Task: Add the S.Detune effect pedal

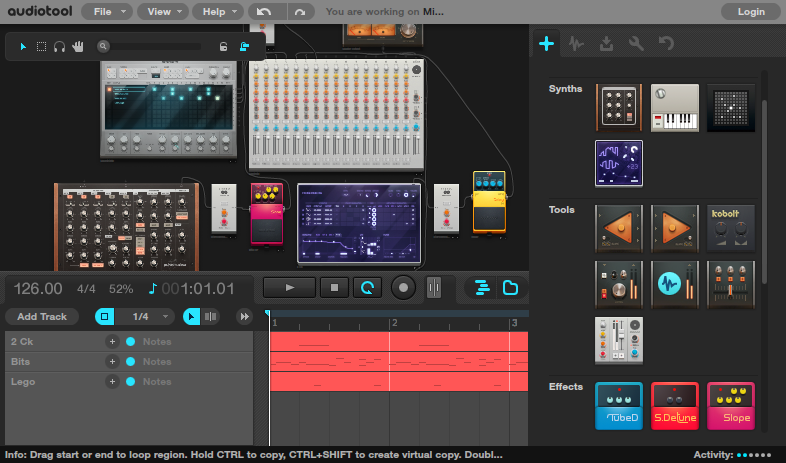Action: (675, 406)
